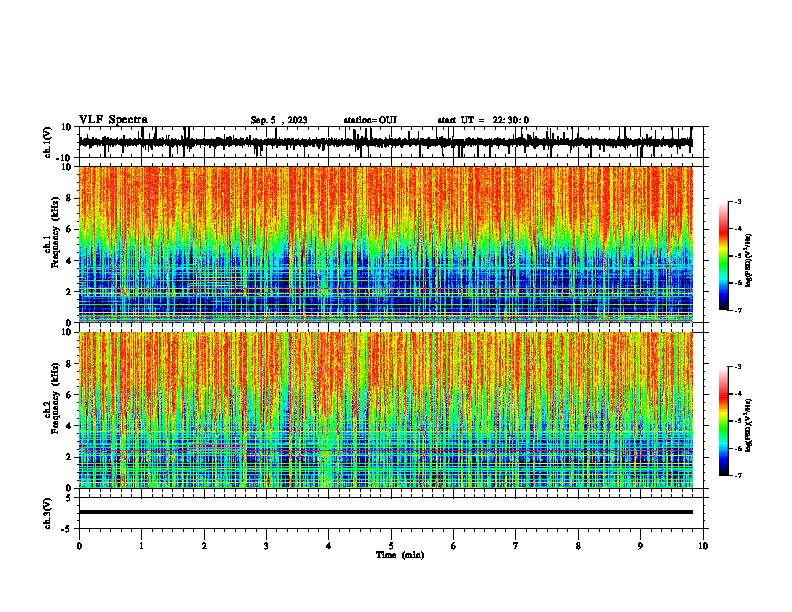This screenshot has height=612, width=792.
Task: Select the ch.2 "Frequency (kHz)" axis label
Action: 56,398
